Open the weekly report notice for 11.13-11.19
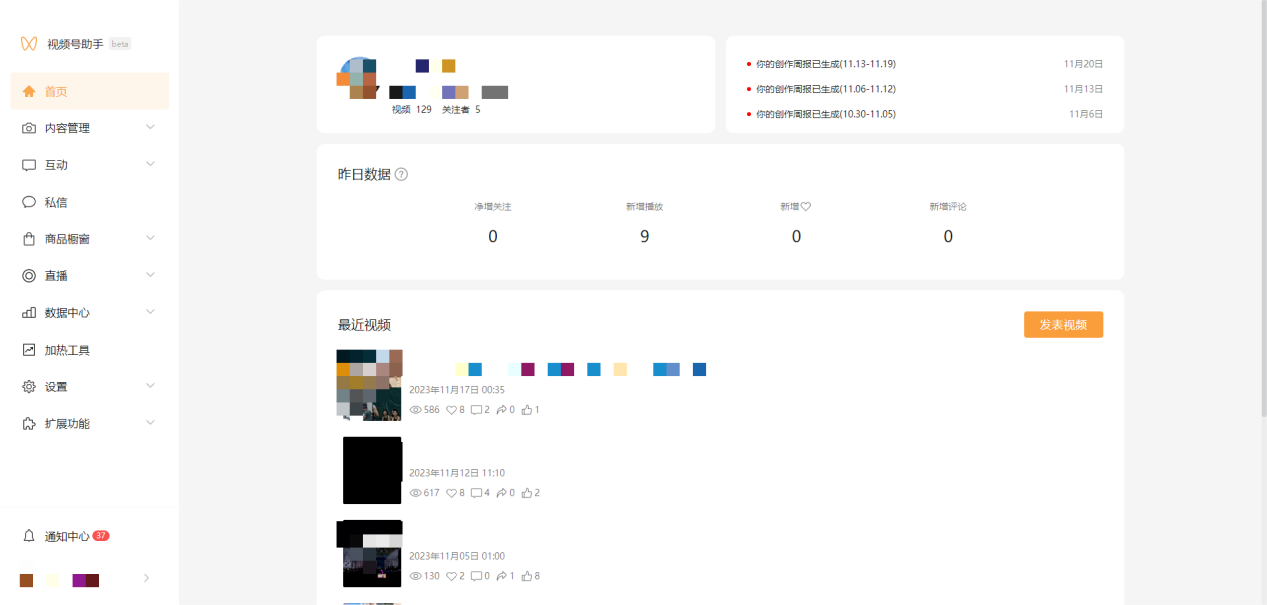The height and width of the screenshot is (605, 1267). [826, 64]
